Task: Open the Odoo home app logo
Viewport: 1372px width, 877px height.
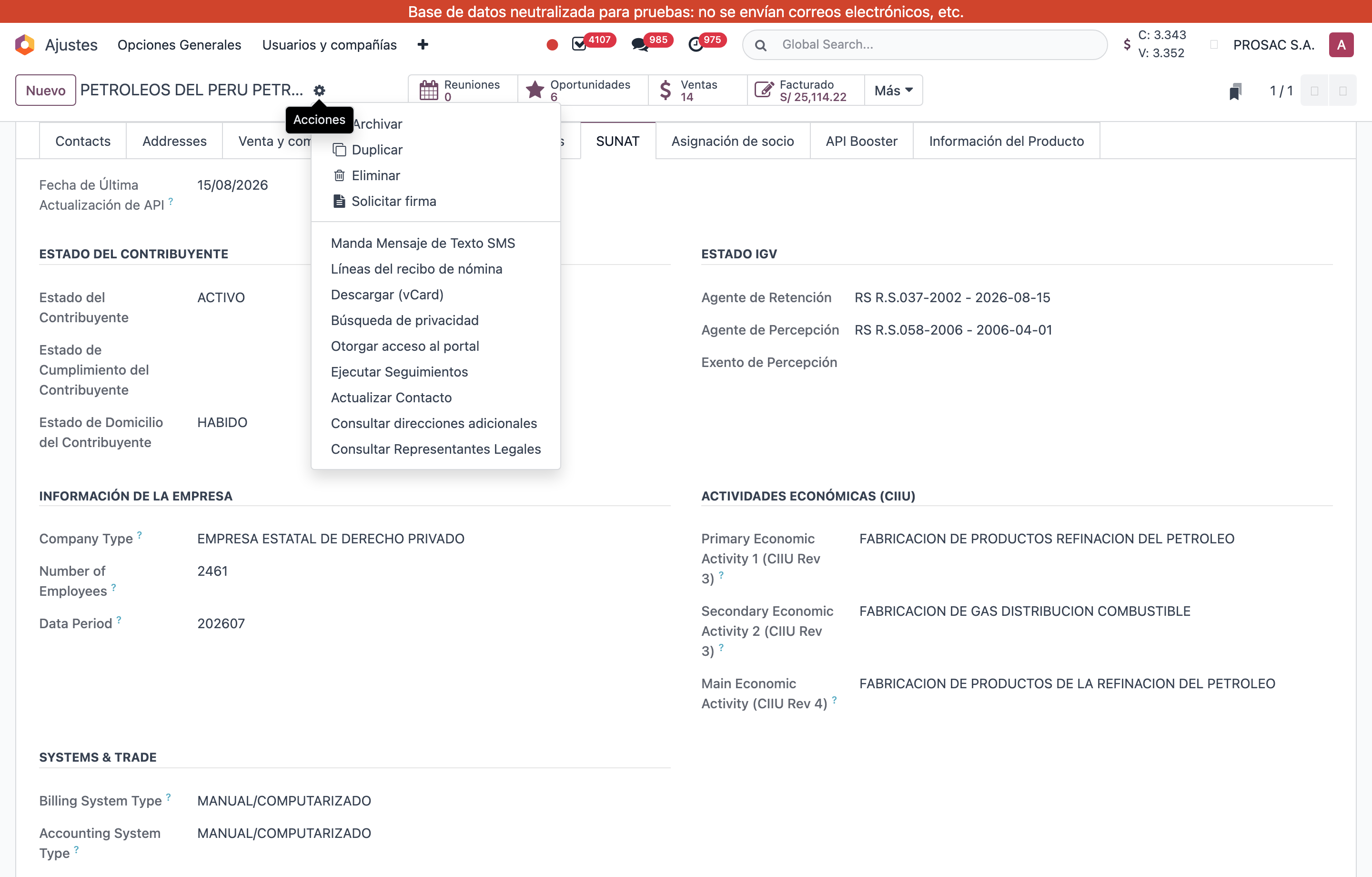Action: pos(24,44)
